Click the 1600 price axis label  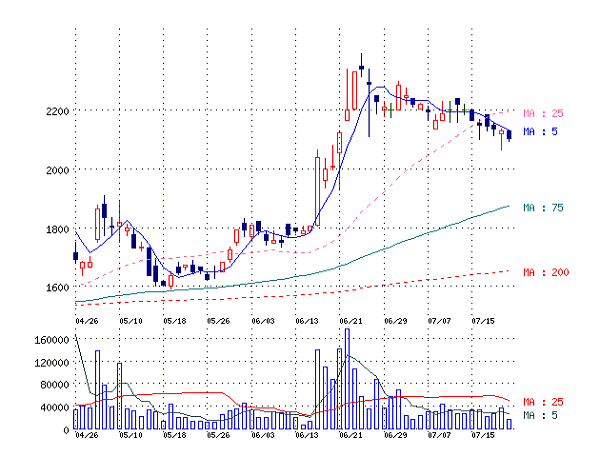point(57,287)
